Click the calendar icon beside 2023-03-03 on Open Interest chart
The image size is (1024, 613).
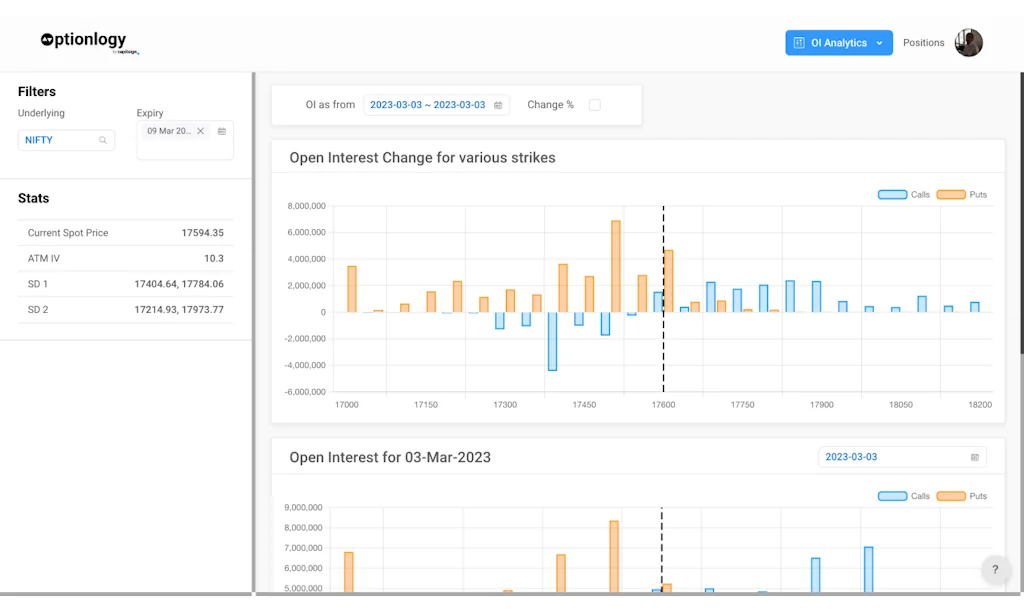974,456
